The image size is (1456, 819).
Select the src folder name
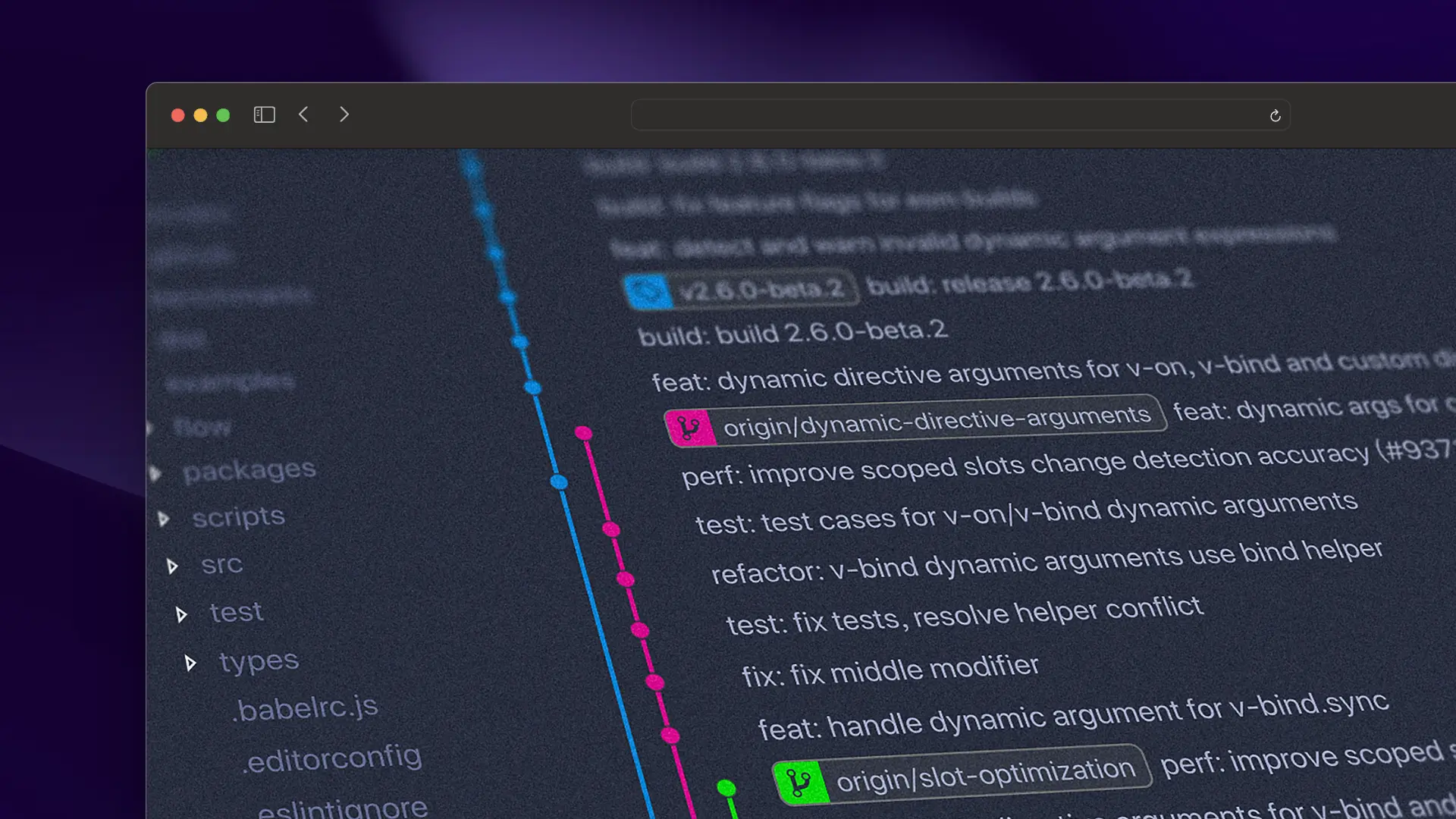[221, 565]
